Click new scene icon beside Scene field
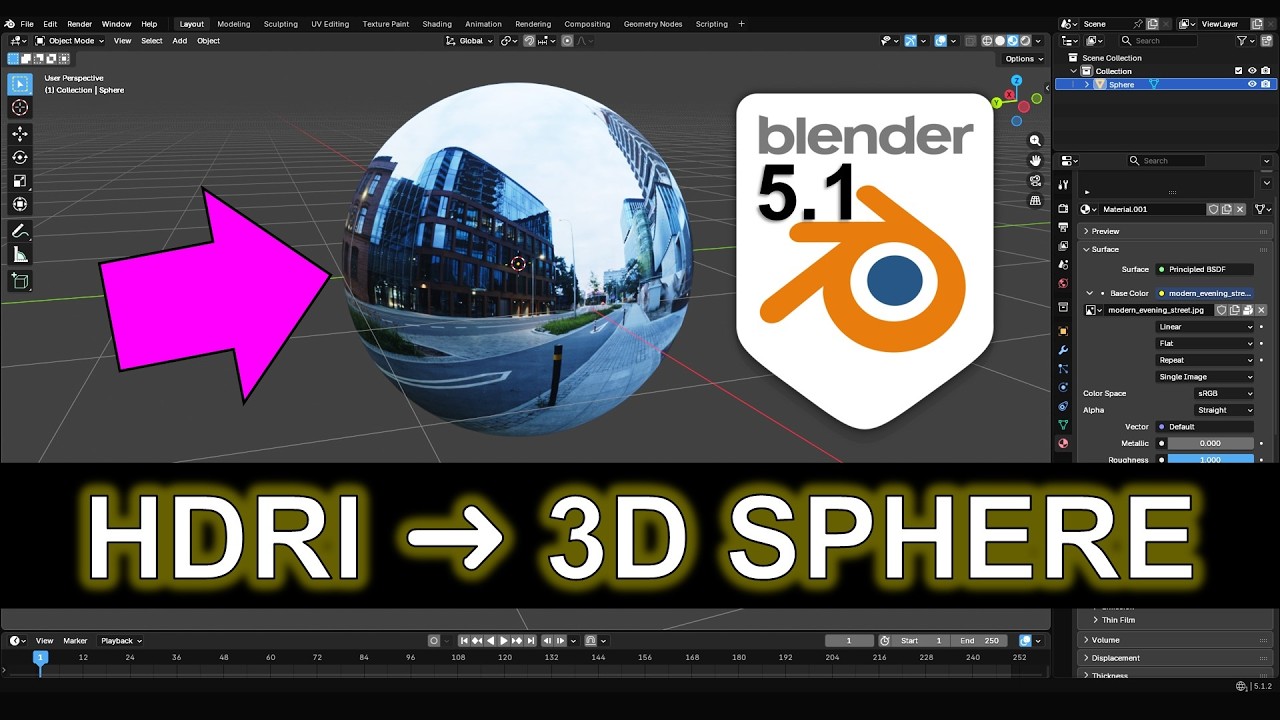Screen dimensions: 1280x720 1152,24
